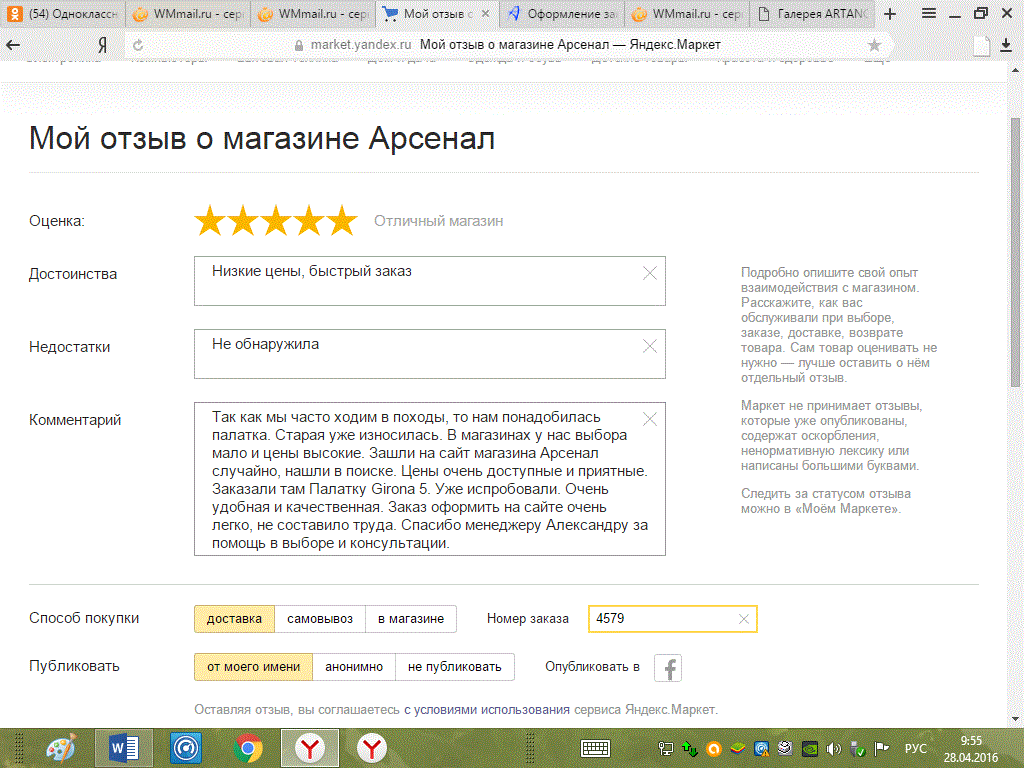Open the Yandex 'Я' home button
This screenshot has height=768, width=1024.
tap(103, 45)
